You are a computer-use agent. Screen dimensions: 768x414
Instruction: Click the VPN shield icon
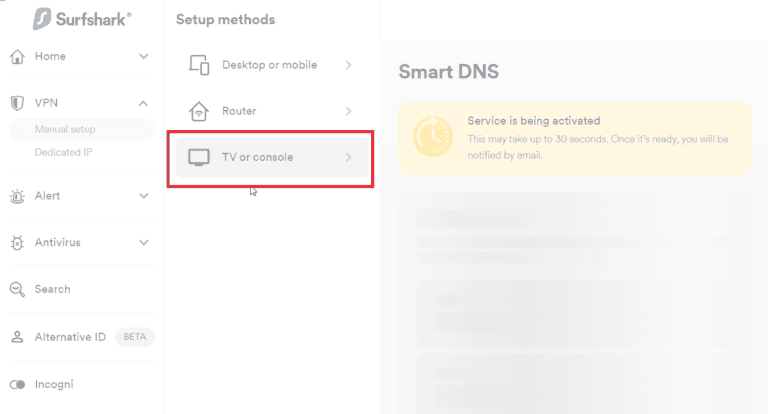point(16,103)
